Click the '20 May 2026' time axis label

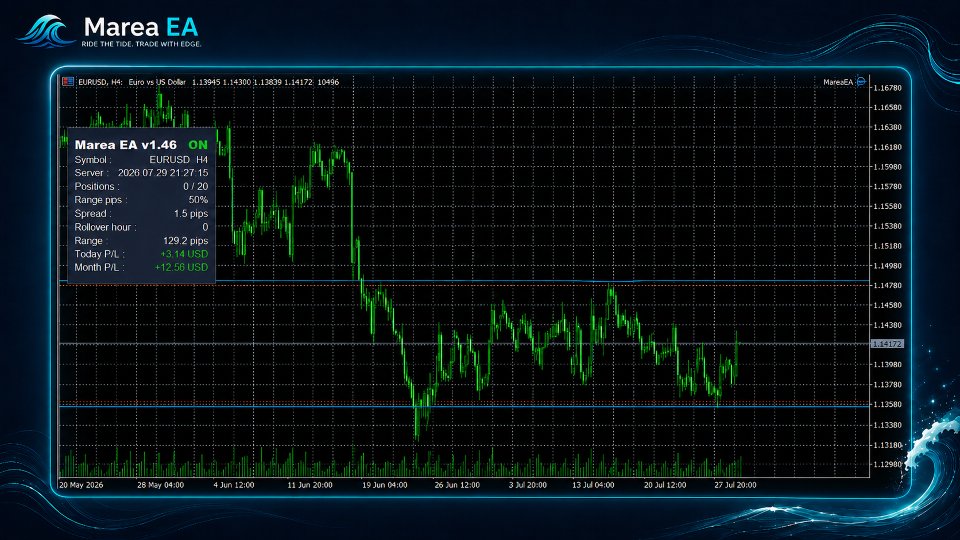pyautogui.click(x=81, y=485)
